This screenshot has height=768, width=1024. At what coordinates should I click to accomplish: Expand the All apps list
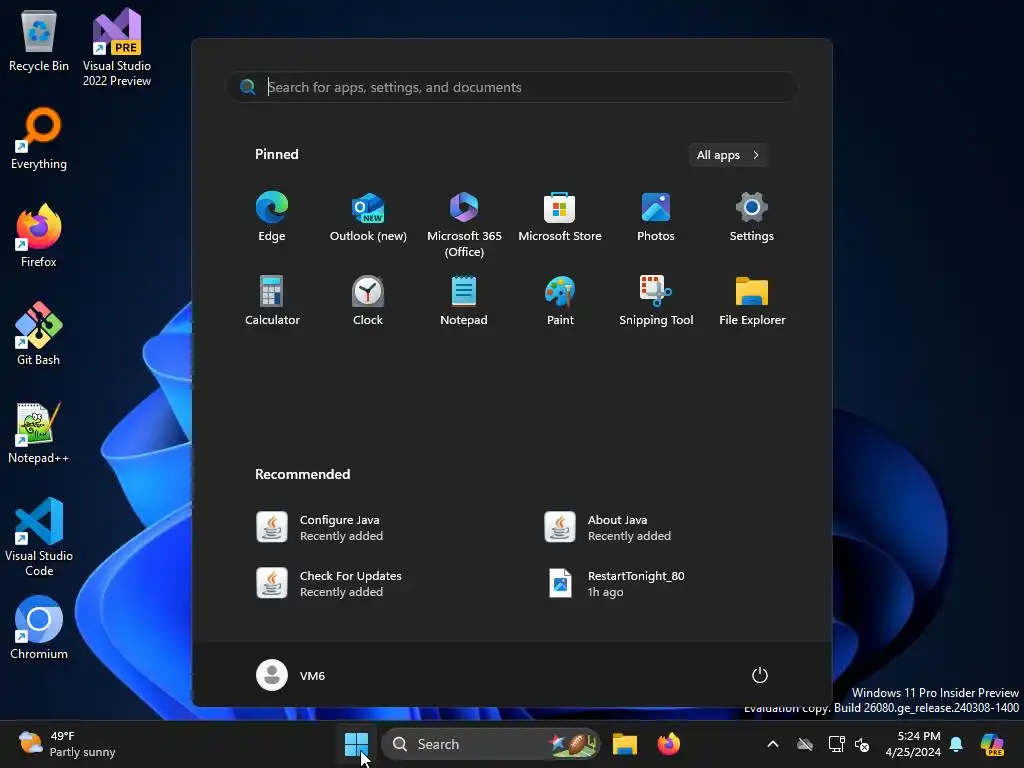728,155
